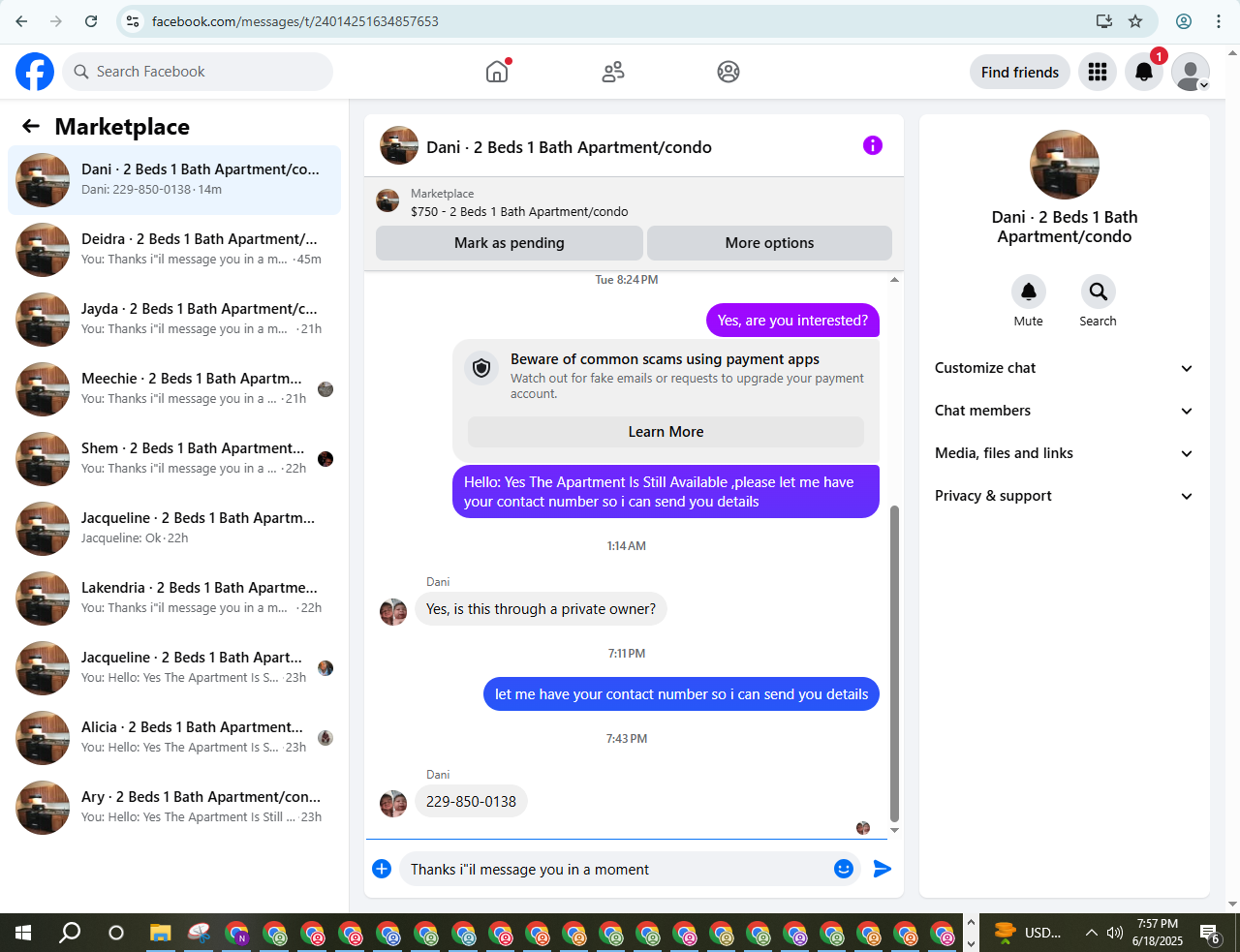Open the grid menu icon
Screen dimensions: 1240x952
[1098, 72]
